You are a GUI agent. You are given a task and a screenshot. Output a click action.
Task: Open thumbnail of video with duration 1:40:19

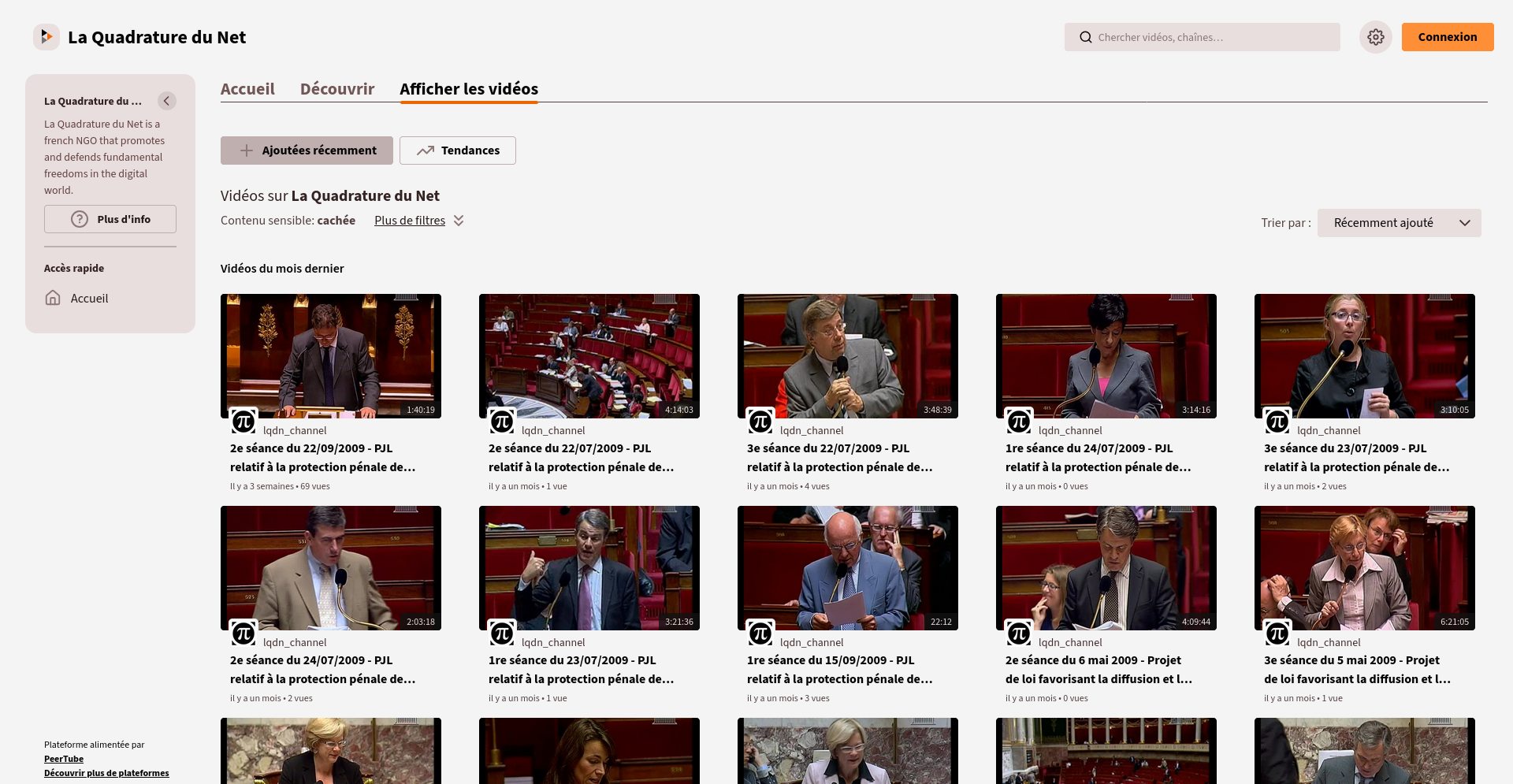(x=331, y=356)
